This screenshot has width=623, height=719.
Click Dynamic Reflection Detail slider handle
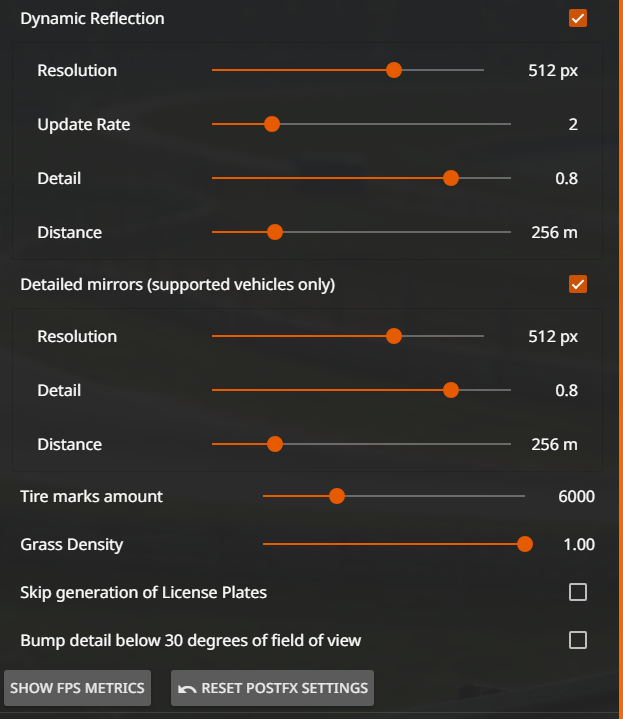coord(451,178)
